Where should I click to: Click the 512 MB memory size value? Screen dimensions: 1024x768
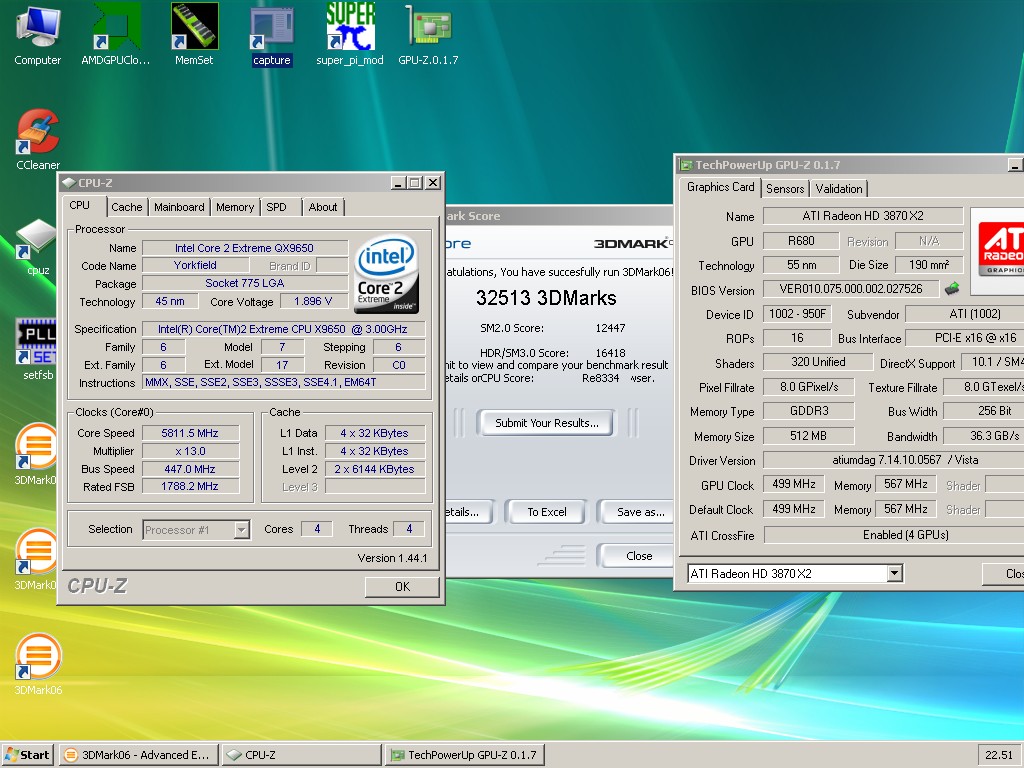808,436
